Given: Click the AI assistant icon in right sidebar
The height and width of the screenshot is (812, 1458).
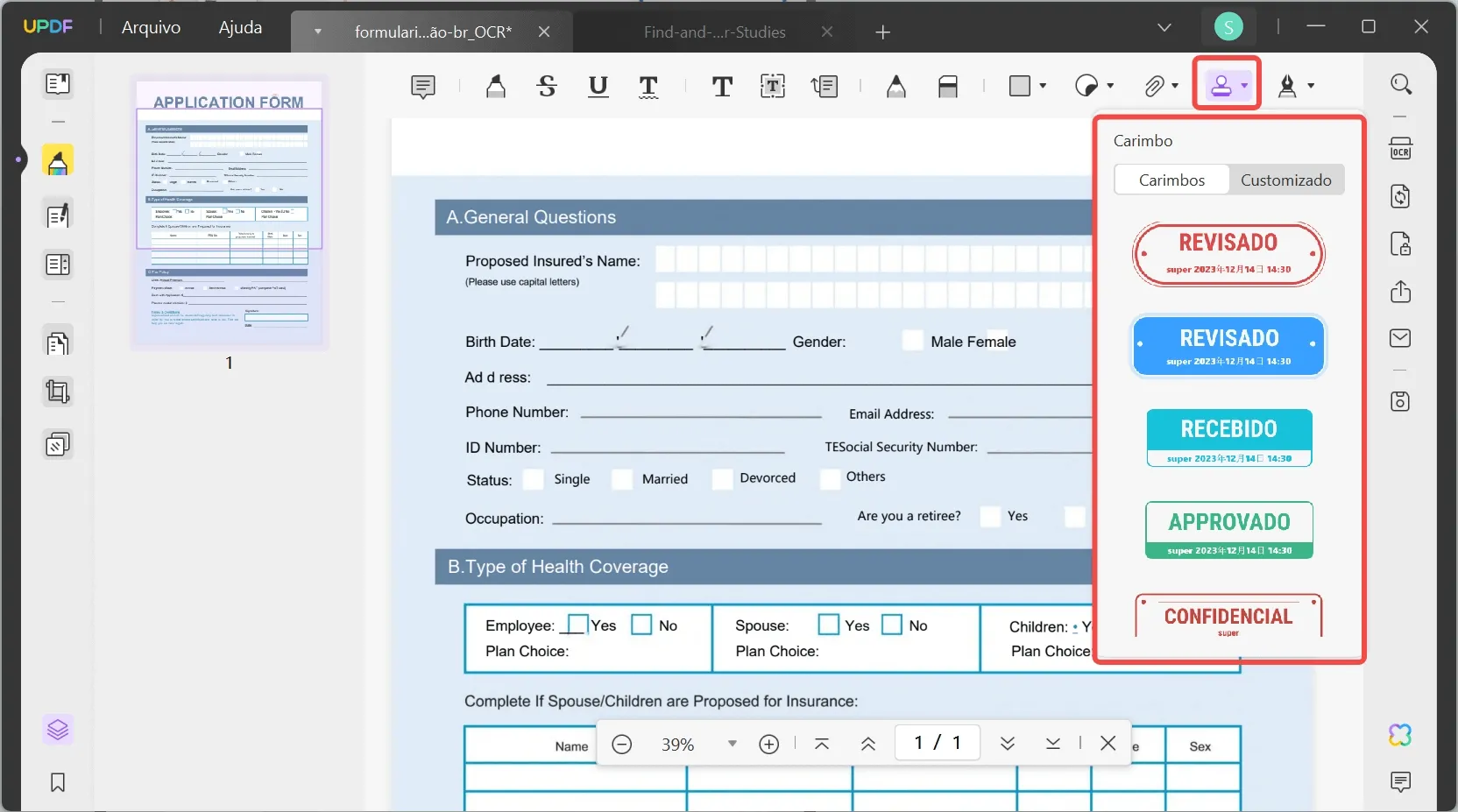Looking at the screenshot, I should pos(1398,735).
